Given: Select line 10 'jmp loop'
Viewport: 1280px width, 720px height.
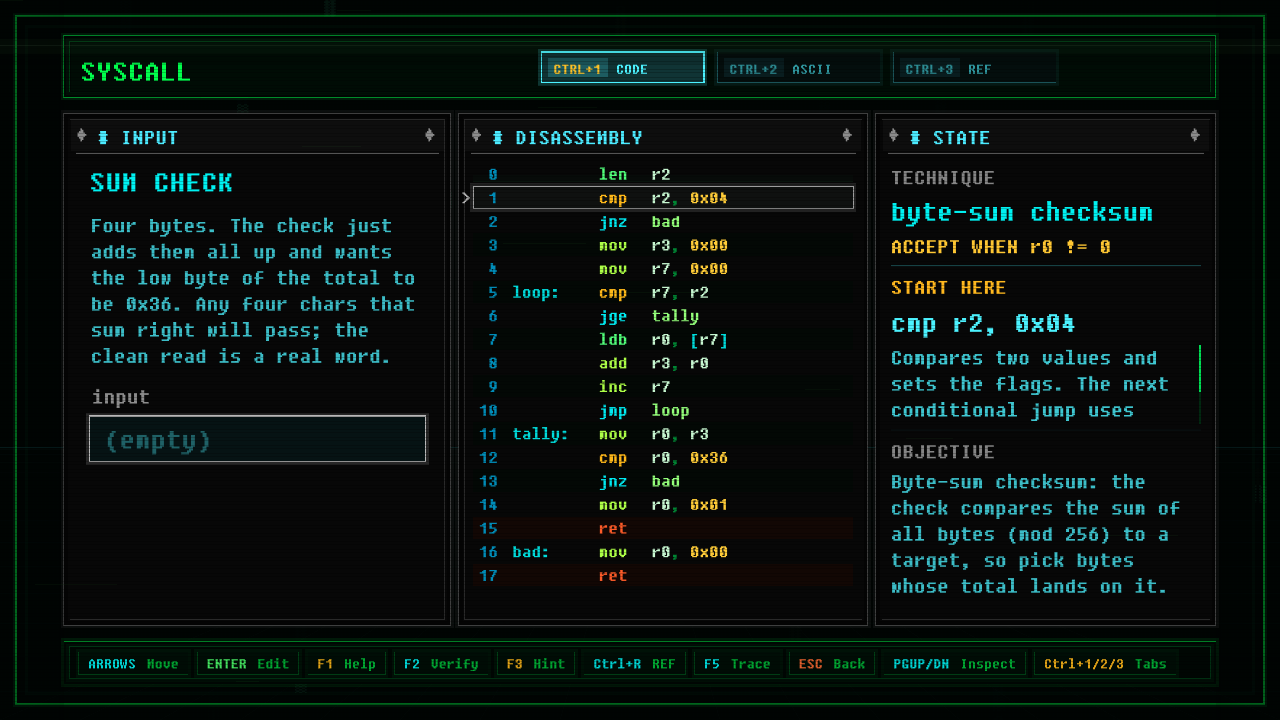Looking at the screenshot, I should pyautogui.click(x=663, y=410).
